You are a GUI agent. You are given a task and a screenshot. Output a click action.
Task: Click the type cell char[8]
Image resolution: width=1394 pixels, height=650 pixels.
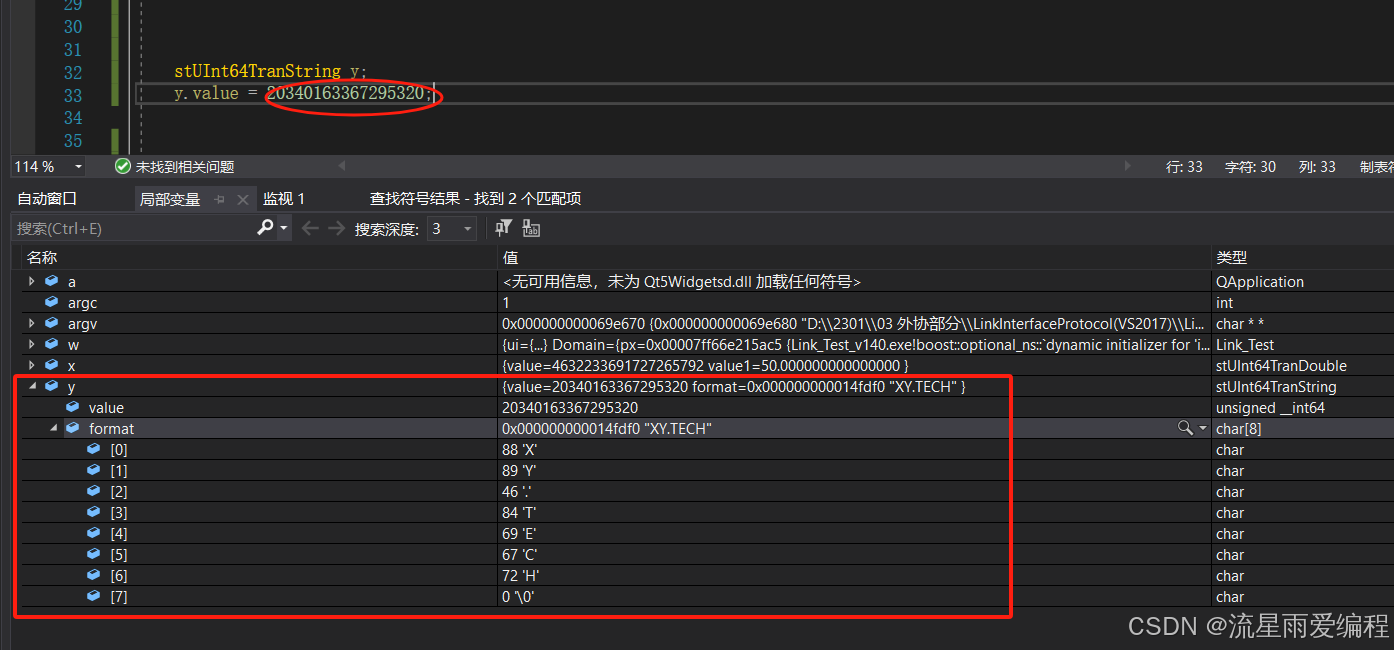coord(1238,428)
